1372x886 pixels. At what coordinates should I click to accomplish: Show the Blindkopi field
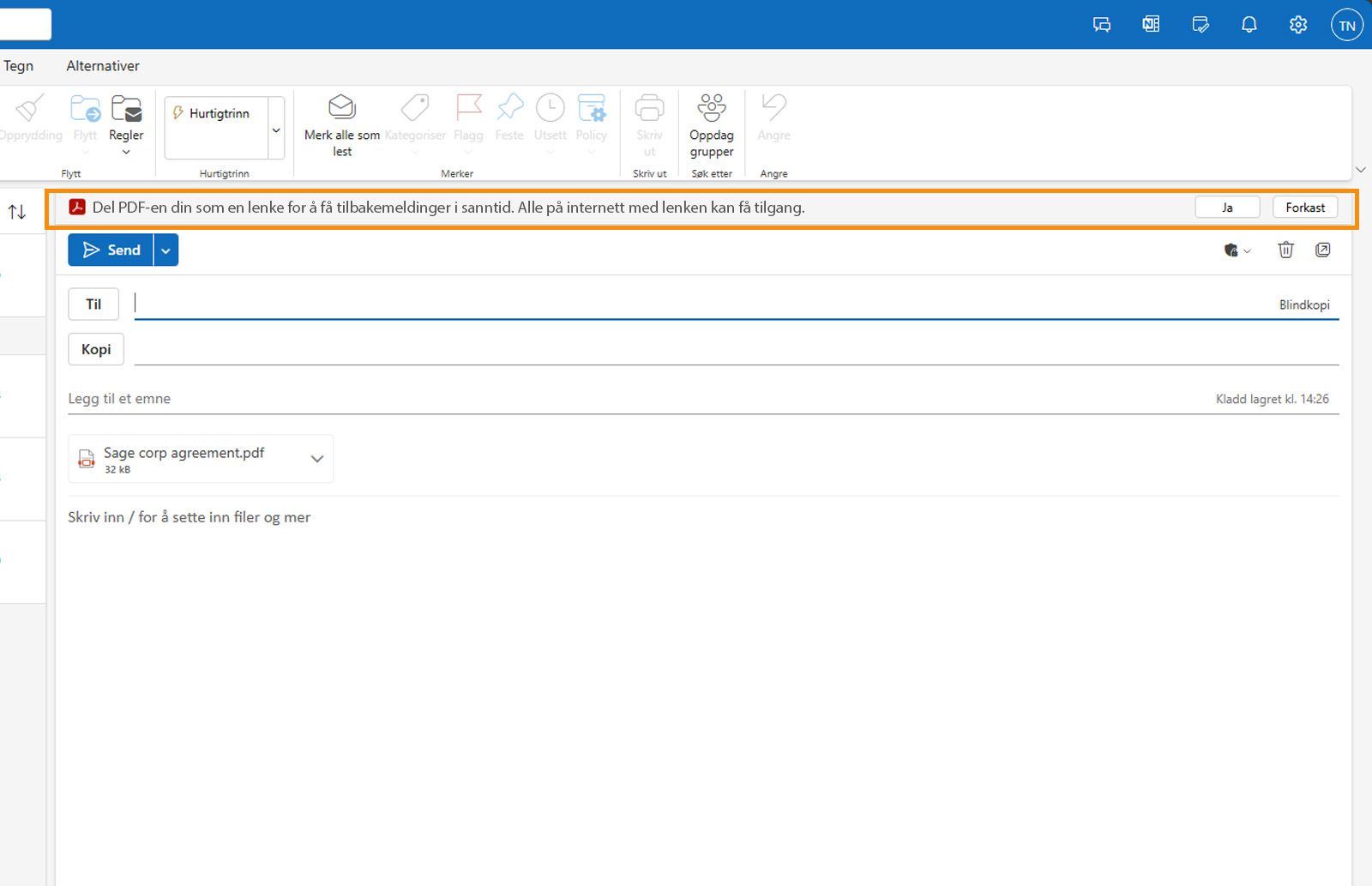coord(1304,304)
